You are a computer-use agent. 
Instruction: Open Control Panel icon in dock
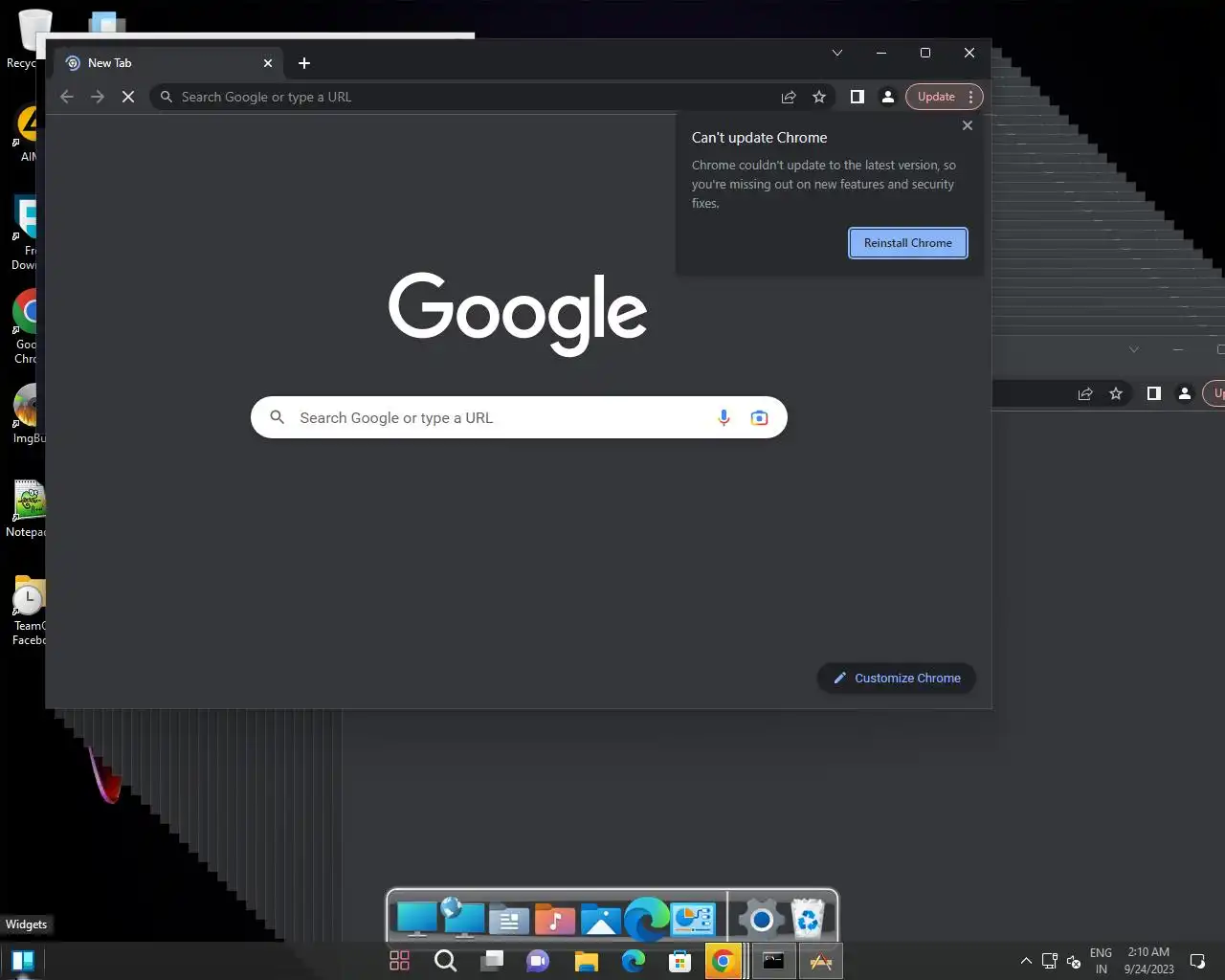pyautogui.click(x=693, y=919)
